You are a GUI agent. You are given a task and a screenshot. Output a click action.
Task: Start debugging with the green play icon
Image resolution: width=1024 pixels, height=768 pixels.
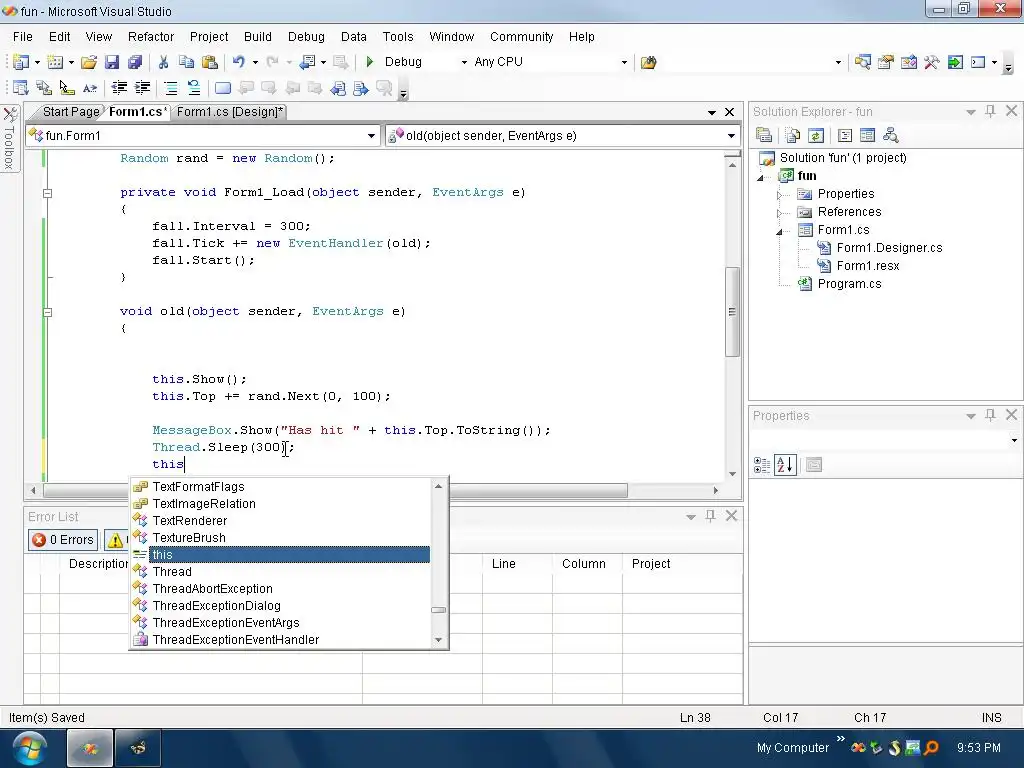coord(370,62)
